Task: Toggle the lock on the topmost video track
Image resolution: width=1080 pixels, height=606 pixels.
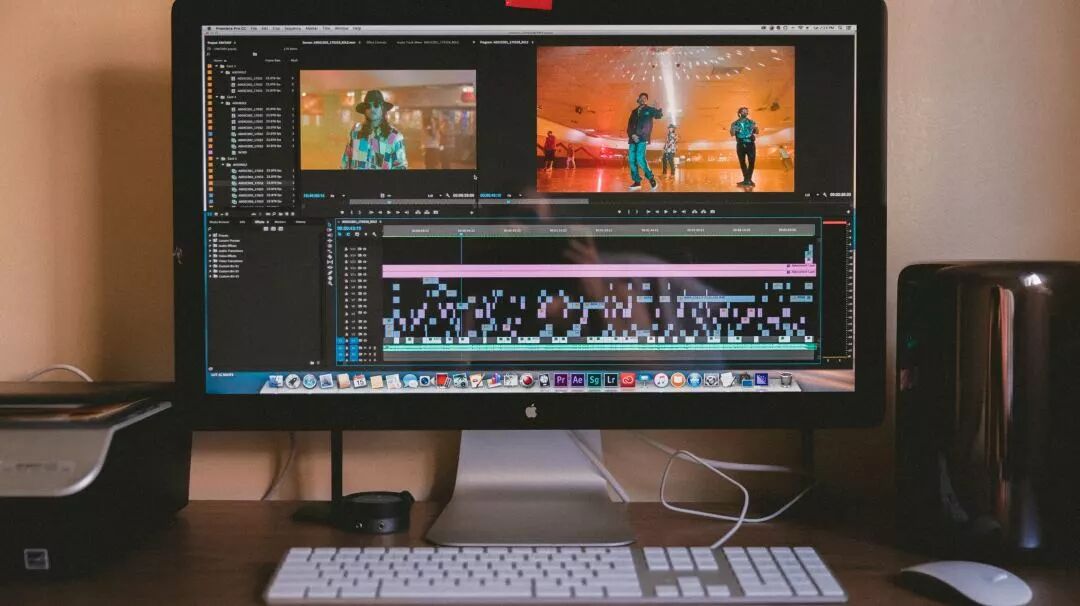Action: pos(346,249)
